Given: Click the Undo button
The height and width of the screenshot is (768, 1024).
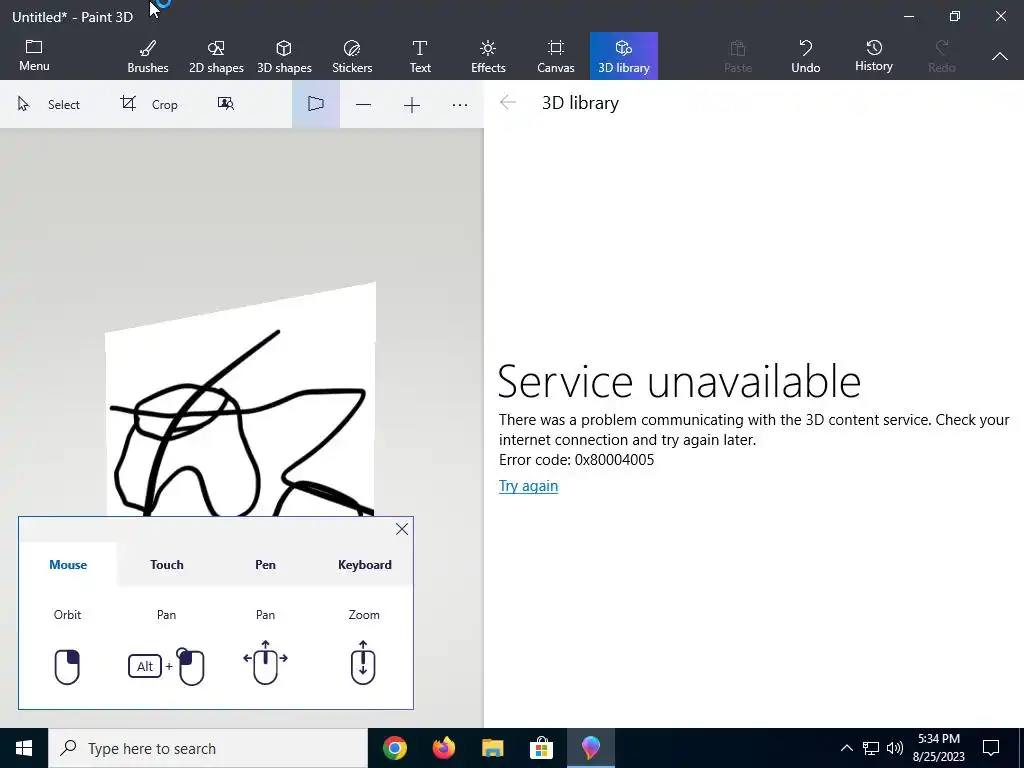Looking at the screenshot, I should tap(805, 56).
